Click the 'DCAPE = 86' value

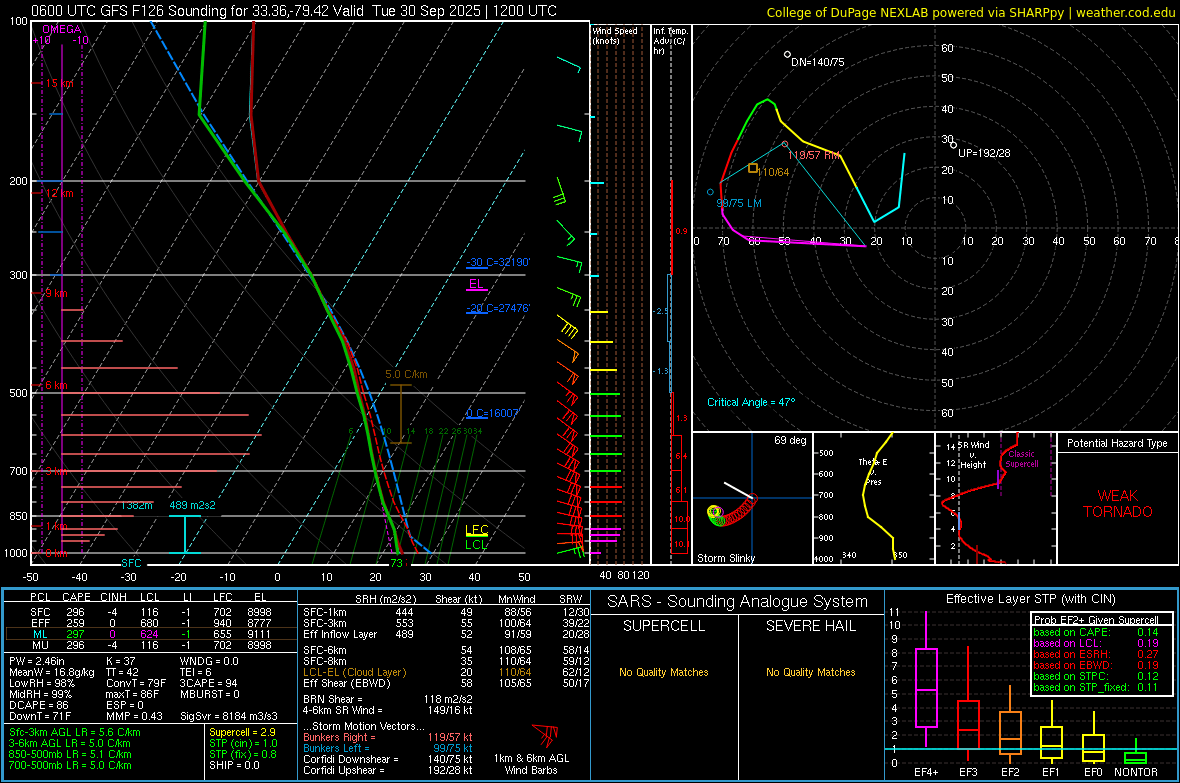[39, 705]
